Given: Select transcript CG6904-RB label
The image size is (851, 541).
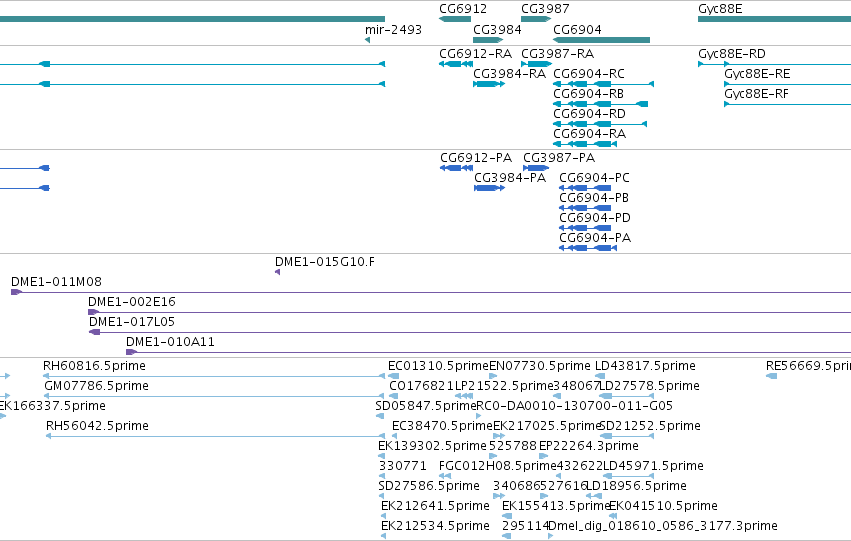Looking at the screenshot, I should 588,94.
